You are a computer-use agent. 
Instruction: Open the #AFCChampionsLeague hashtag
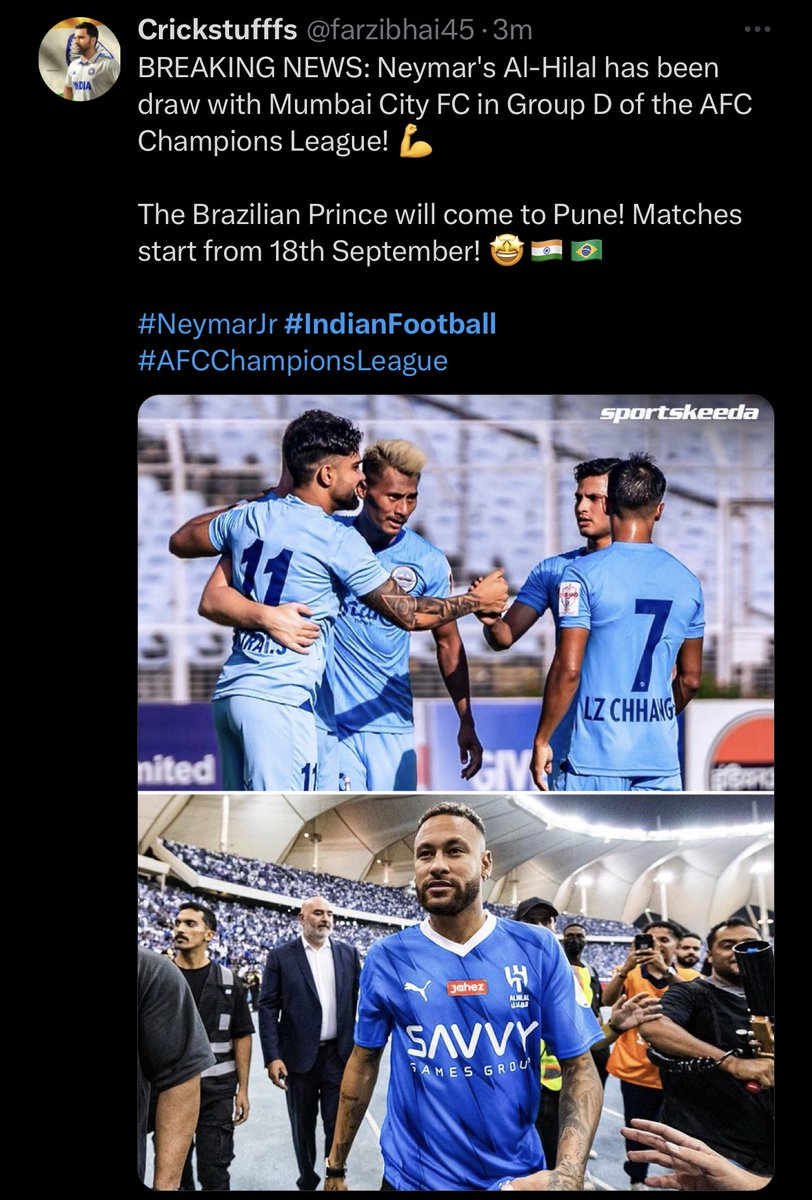coord(292,360)
